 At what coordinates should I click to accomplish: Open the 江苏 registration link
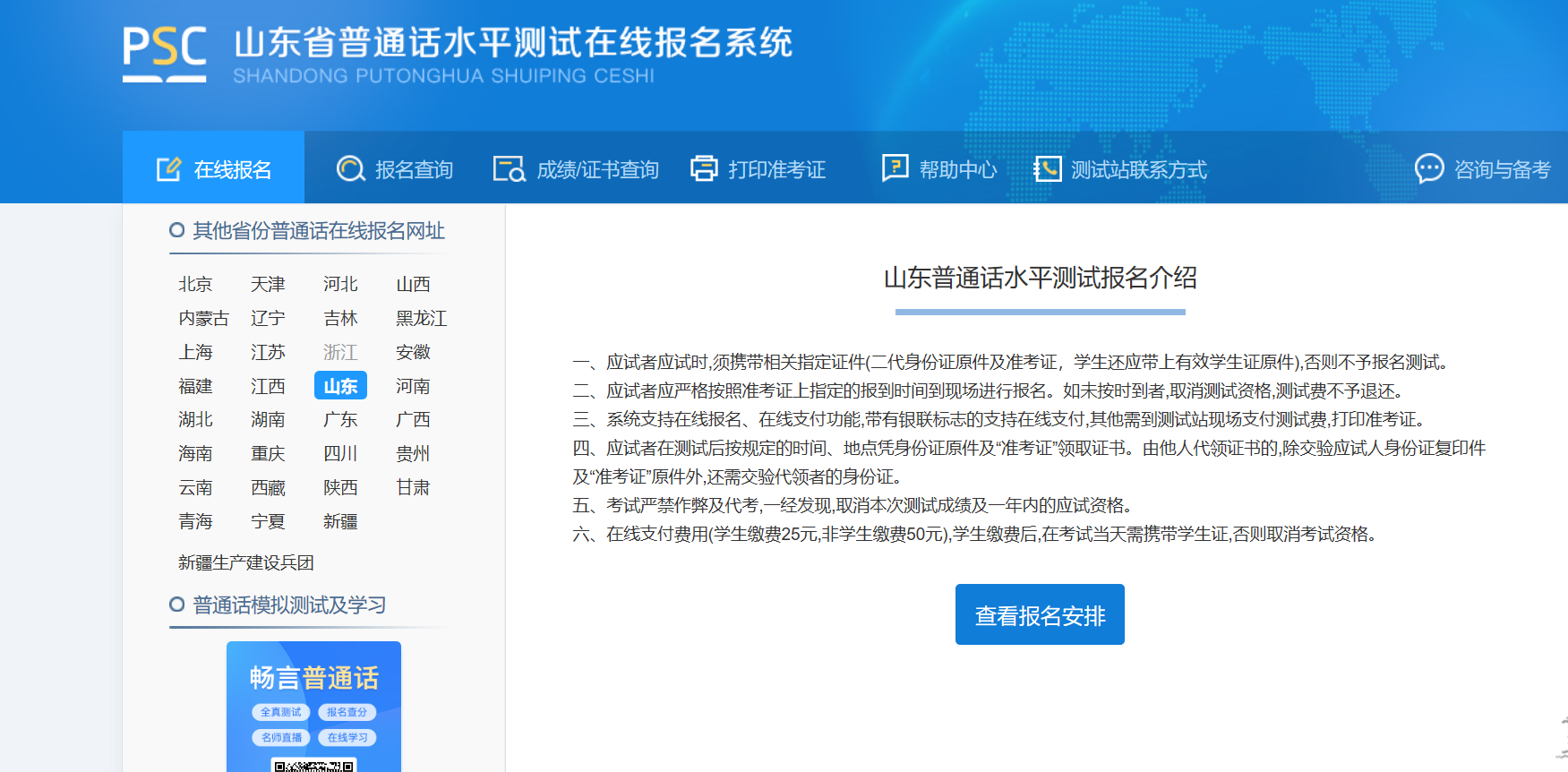coord(268,352)
